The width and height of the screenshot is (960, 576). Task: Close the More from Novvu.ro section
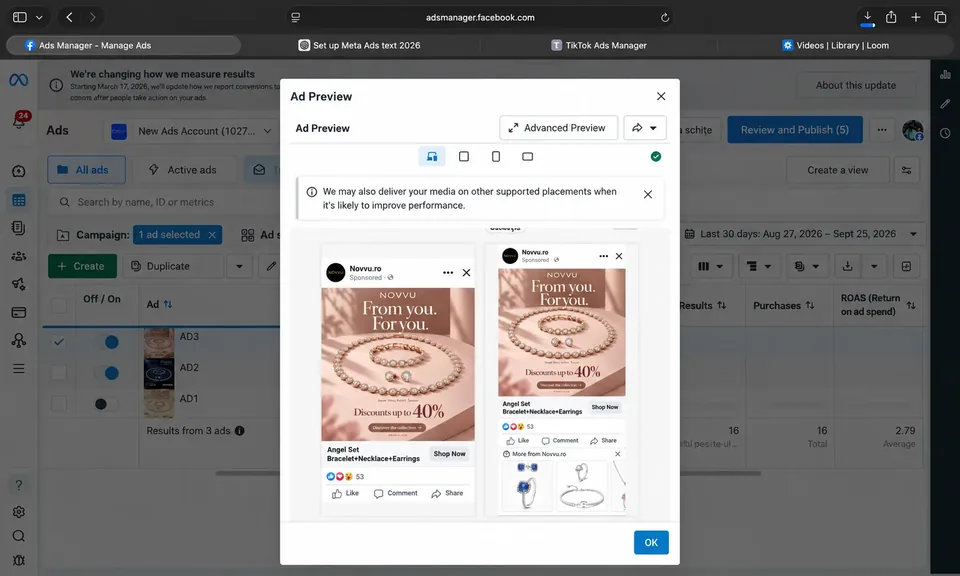[618, 454]
